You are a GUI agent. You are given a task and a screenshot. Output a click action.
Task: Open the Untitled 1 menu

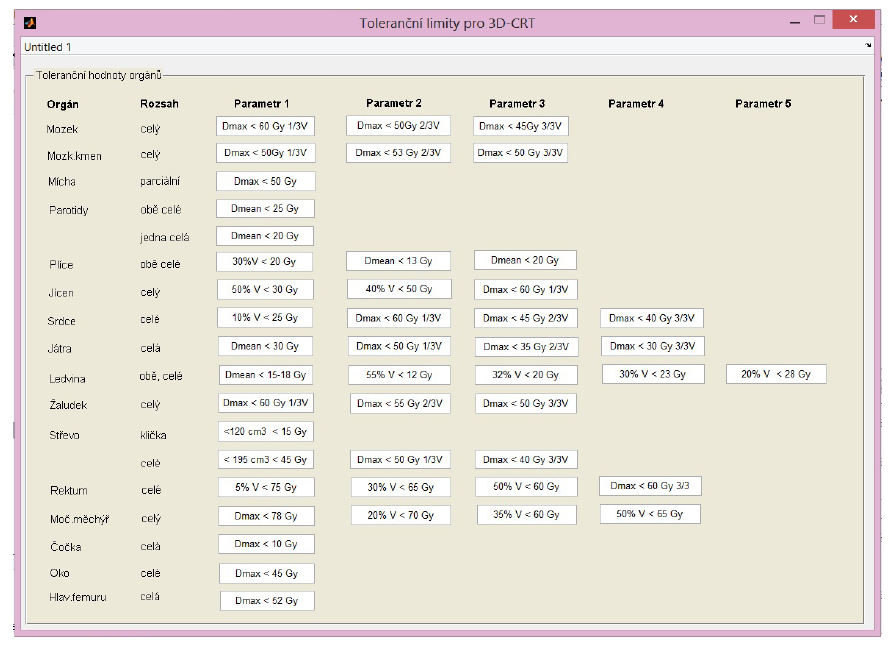tap(48, 47)
